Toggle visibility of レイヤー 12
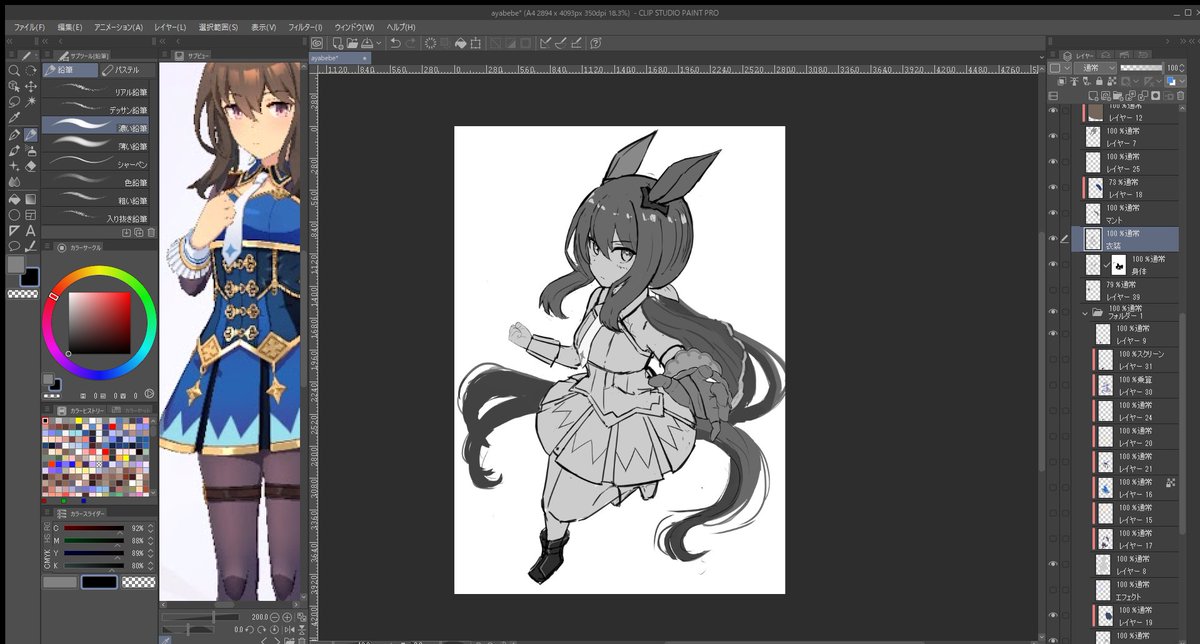Image resolution: width=1200 pixels, height=644 pixels. (1052, 112)
